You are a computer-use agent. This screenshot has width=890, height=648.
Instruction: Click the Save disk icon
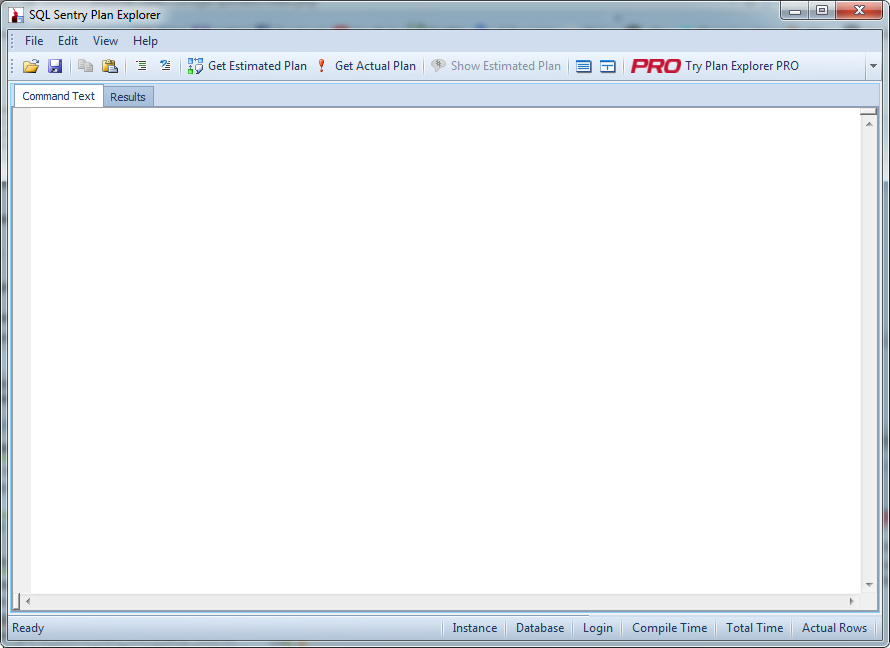(55, 66)
